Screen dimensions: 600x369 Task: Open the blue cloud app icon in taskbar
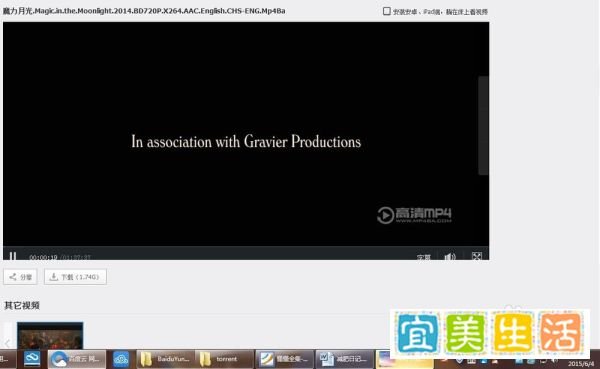tap(121, 359)
